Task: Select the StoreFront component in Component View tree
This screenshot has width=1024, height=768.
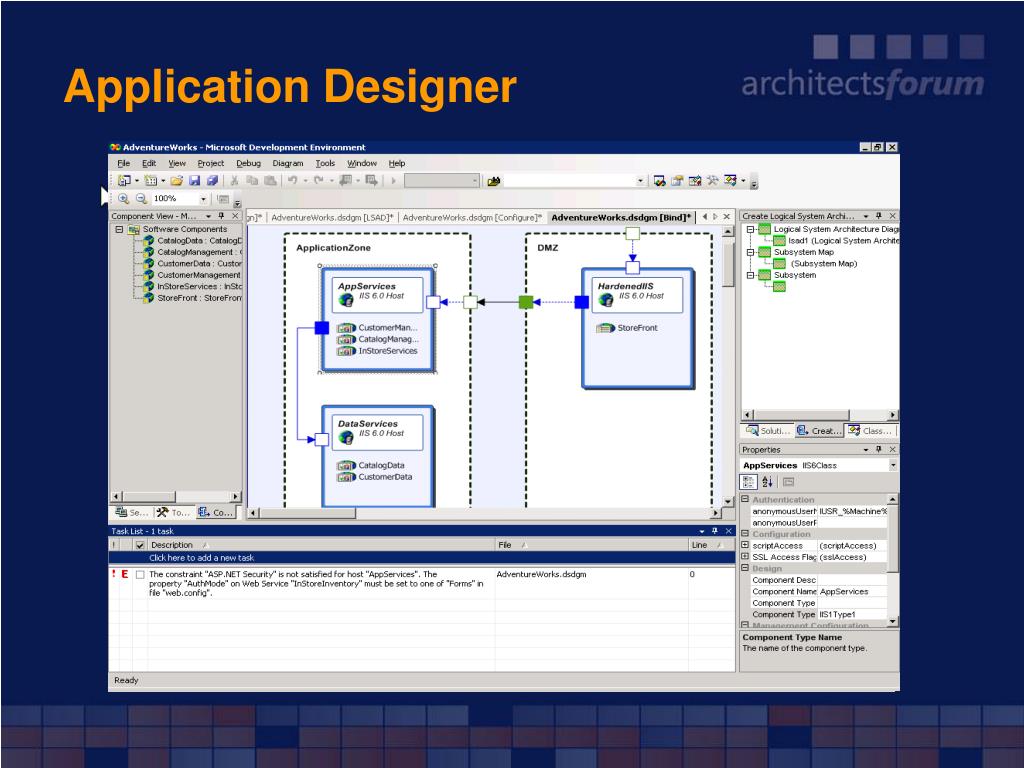Action: 199,298
